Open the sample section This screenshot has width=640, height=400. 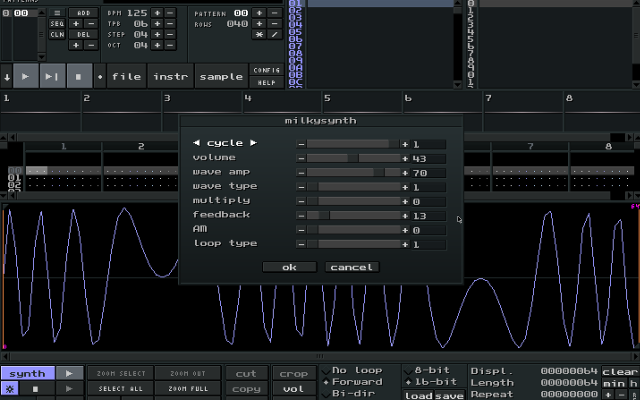(x=221, y=76)
